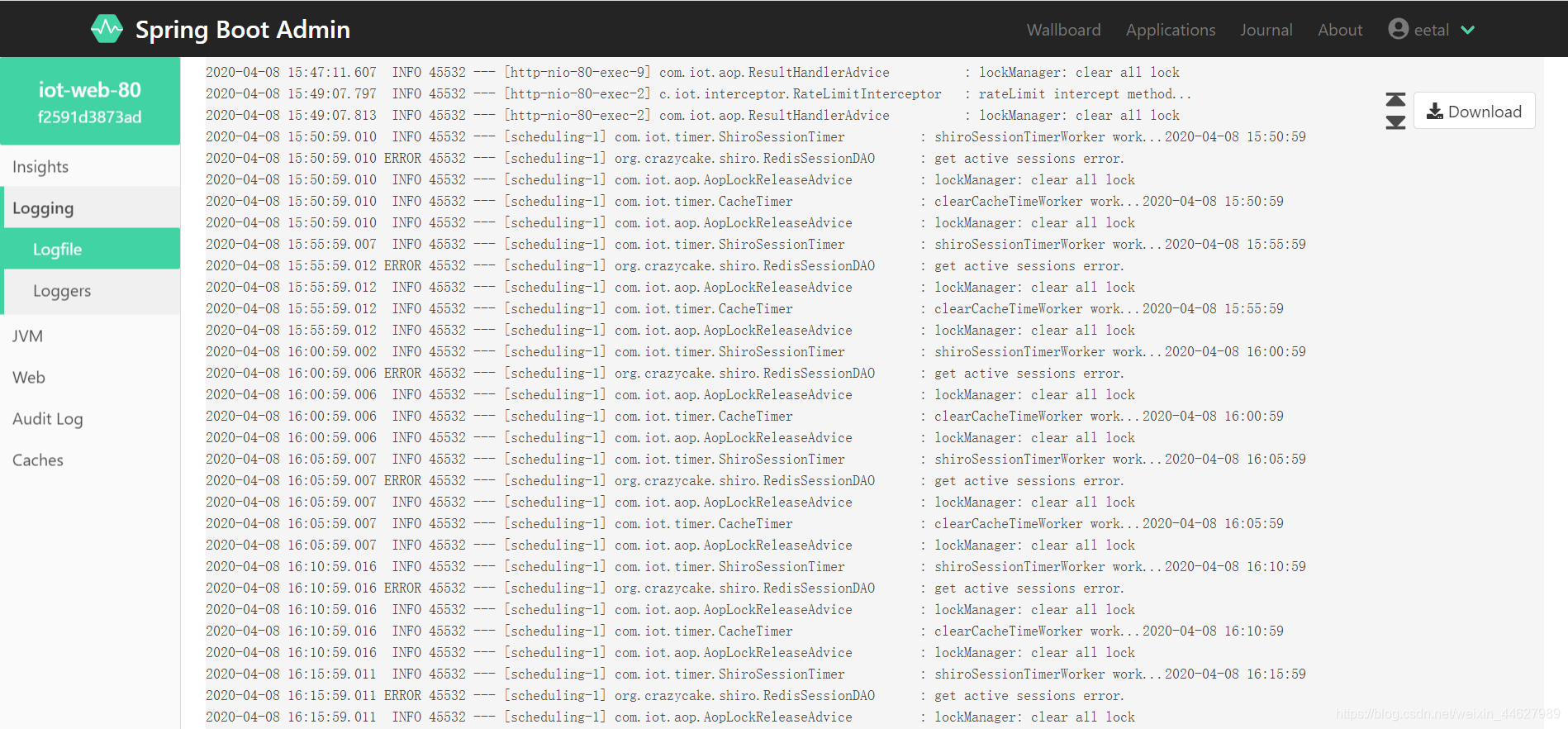This screenshot has height=729, width=1568.
Task: Expand the eetal user dropdown chevron
Action: coord(1467,30)
